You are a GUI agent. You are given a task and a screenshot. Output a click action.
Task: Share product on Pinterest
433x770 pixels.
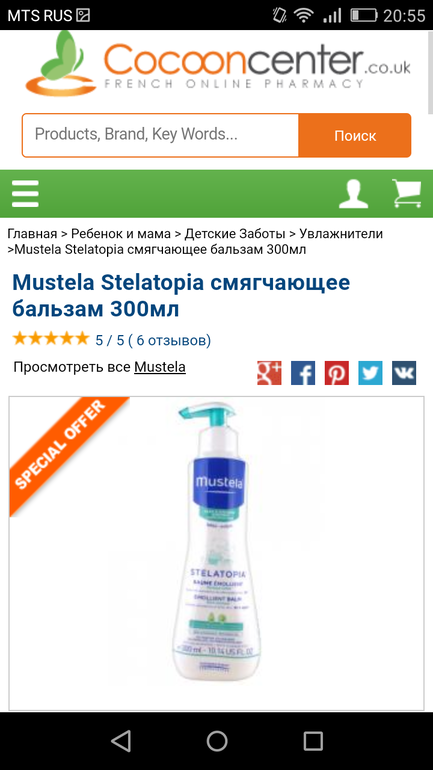(x=337, y=373)
